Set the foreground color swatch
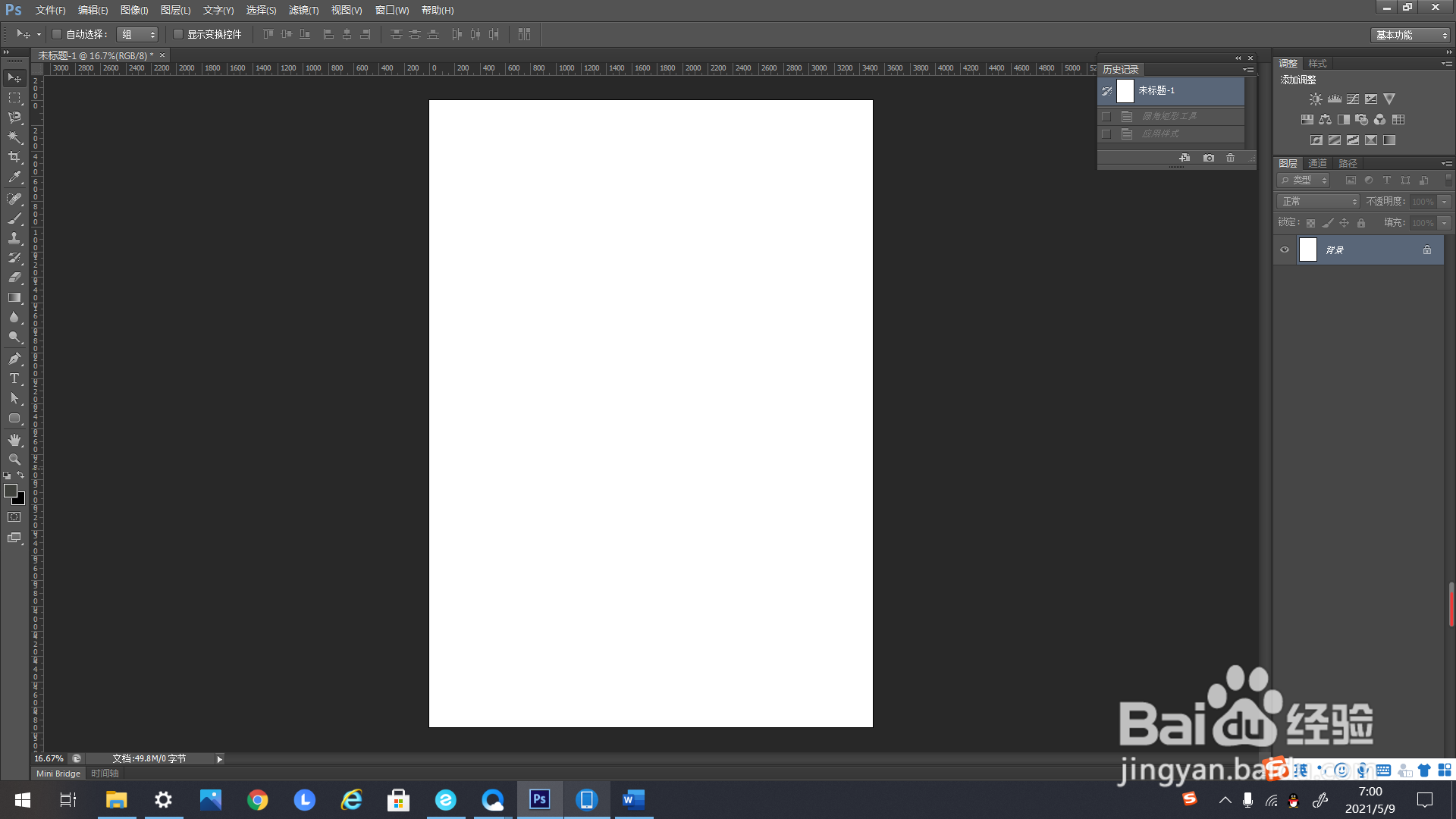The height and width of the screenshot is (819, 1456). (x=10, y=491)
